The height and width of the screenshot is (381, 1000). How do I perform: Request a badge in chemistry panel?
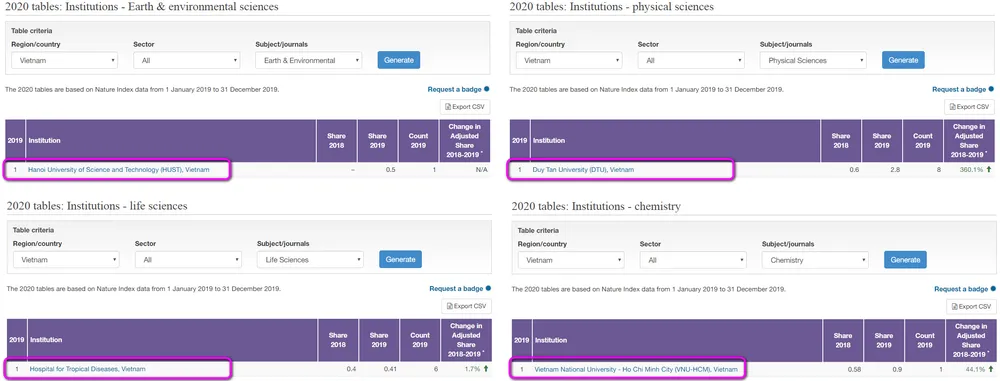point(965,289)
